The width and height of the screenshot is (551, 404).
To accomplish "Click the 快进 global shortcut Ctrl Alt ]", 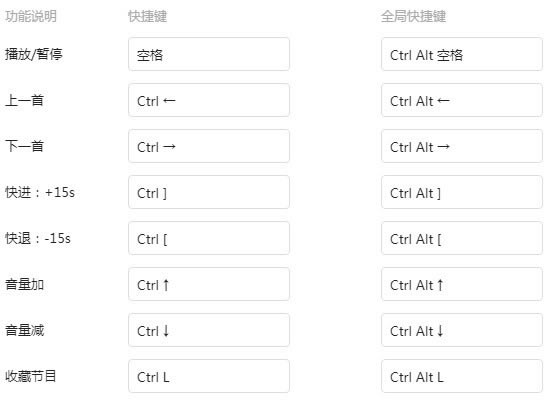I will point(462,193).
